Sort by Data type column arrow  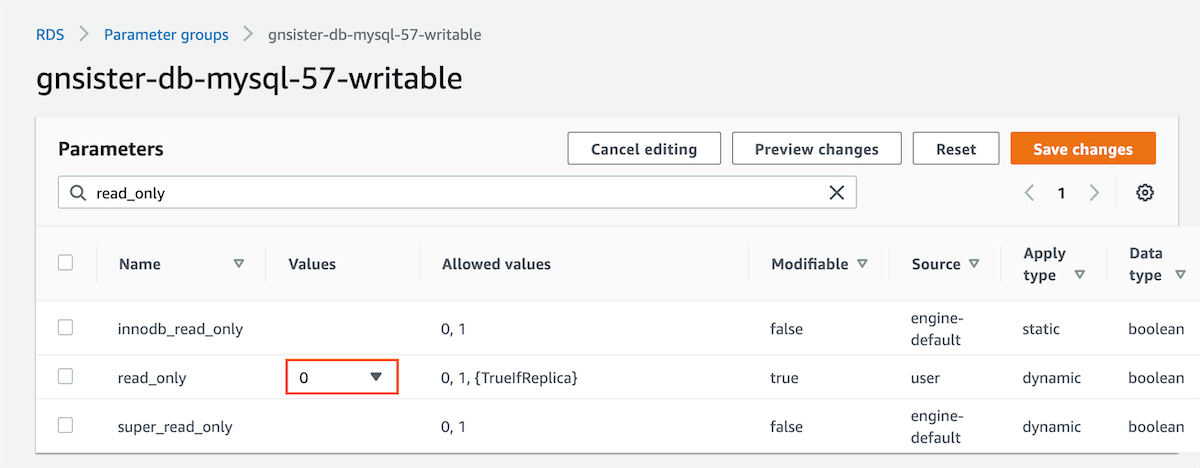(x=1181, y=275)
